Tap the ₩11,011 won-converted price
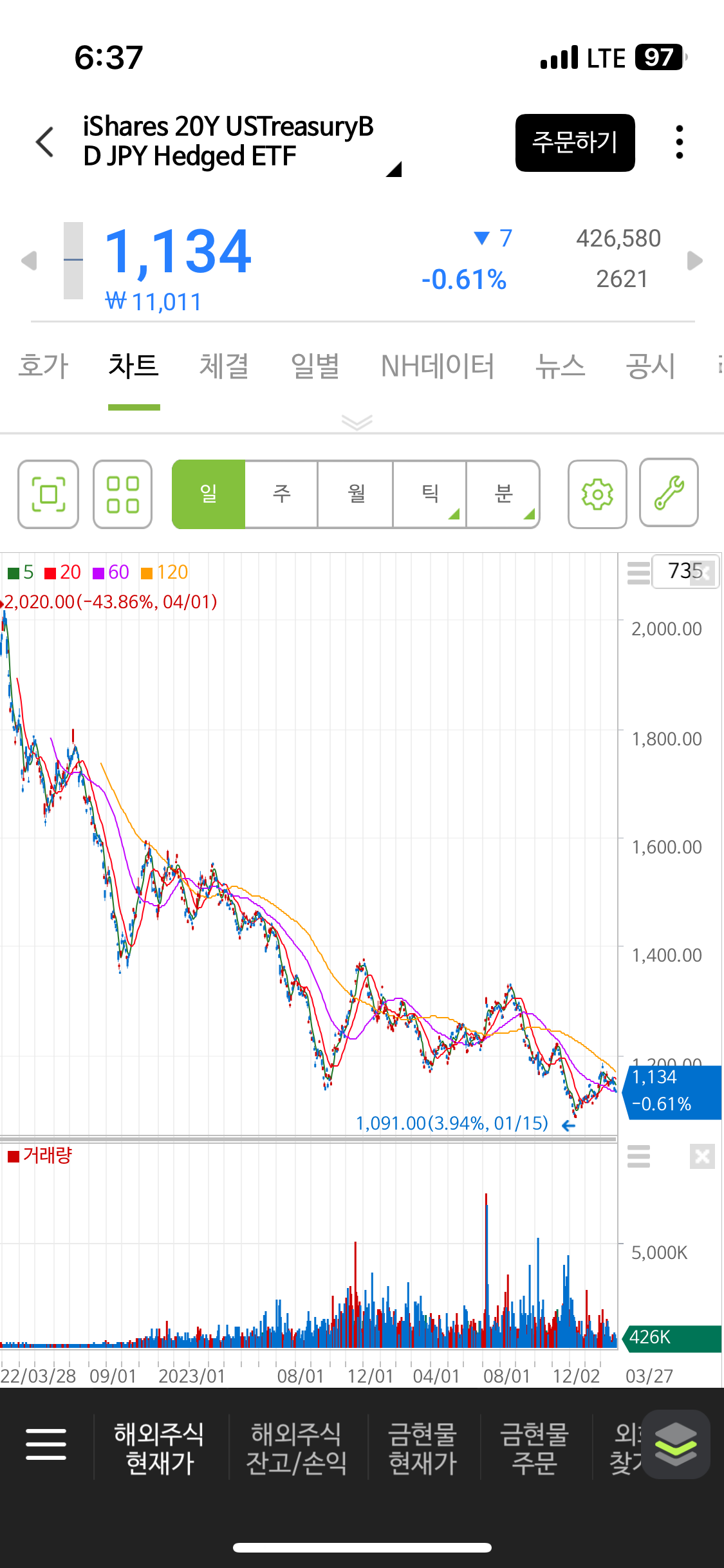 point(153,302)
